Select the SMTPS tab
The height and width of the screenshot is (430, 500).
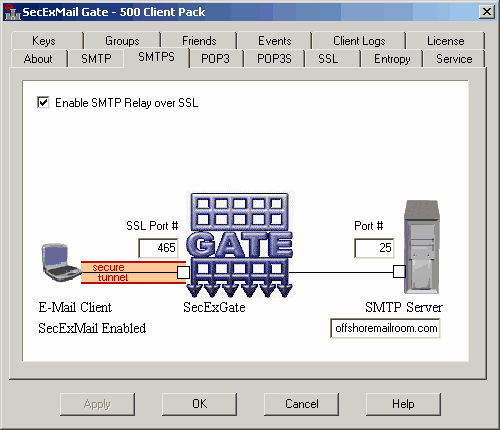156,57
